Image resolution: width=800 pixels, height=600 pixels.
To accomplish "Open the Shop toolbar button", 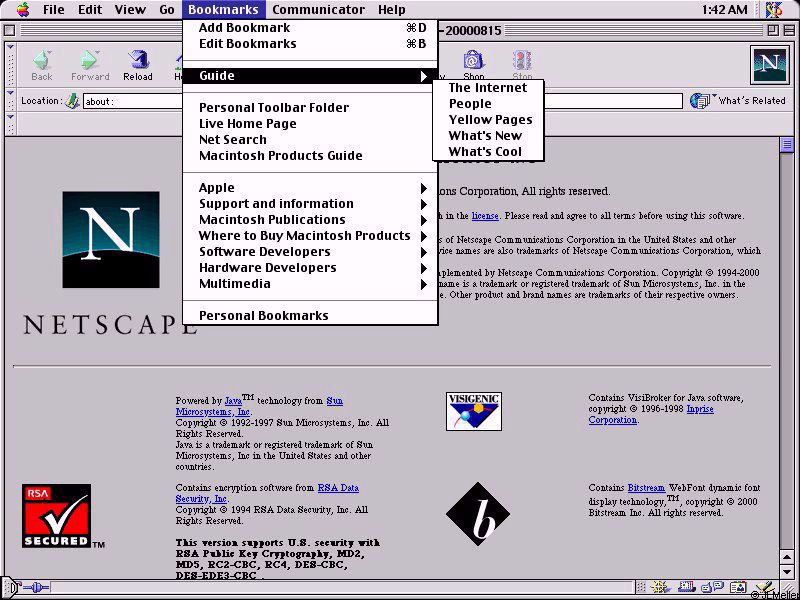I will (x=473, y=65).
